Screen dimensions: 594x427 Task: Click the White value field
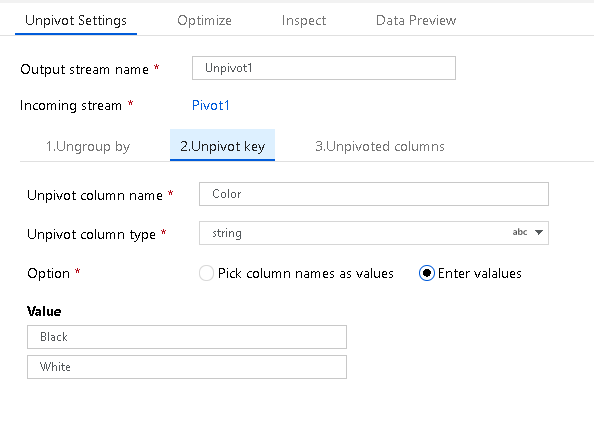(x=187, y=367)
